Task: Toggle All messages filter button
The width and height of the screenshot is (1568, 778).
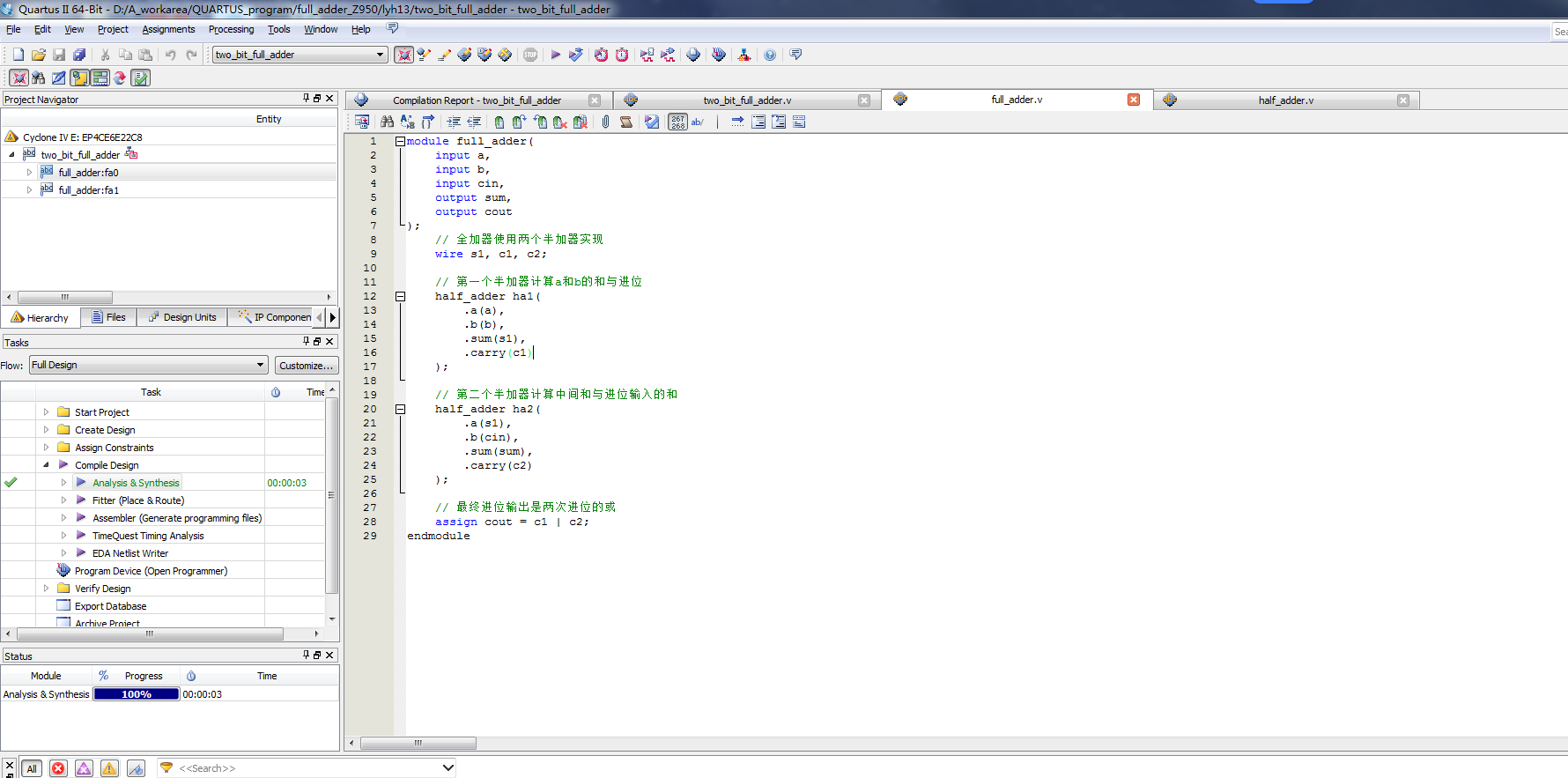Action: pos(32,768)
